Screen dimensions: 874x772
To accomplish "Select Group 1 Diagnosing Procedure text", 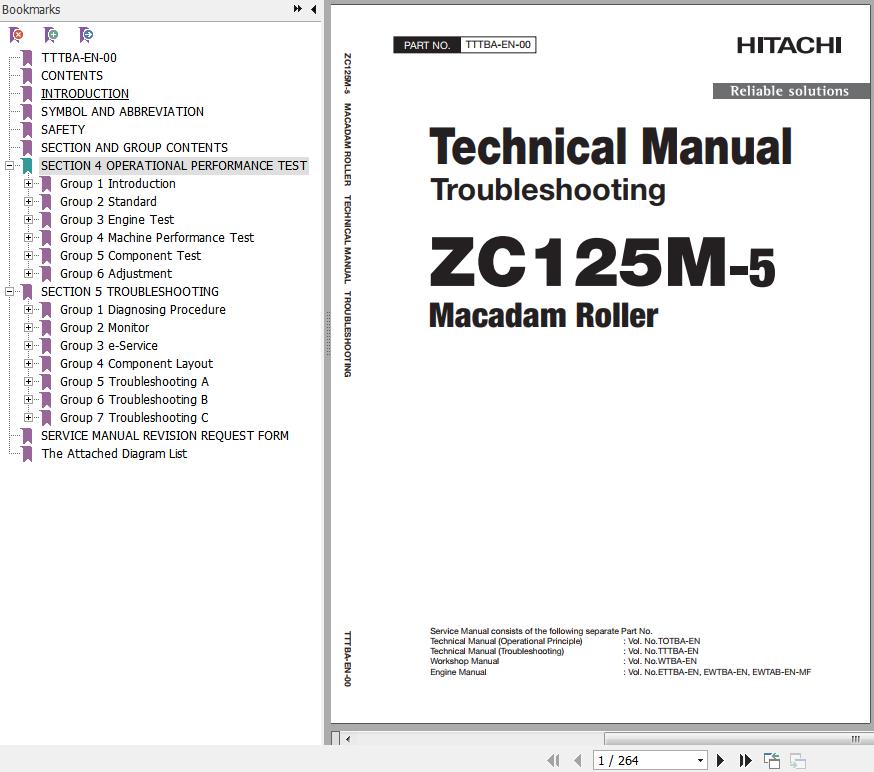I will [x=143, y=309].
